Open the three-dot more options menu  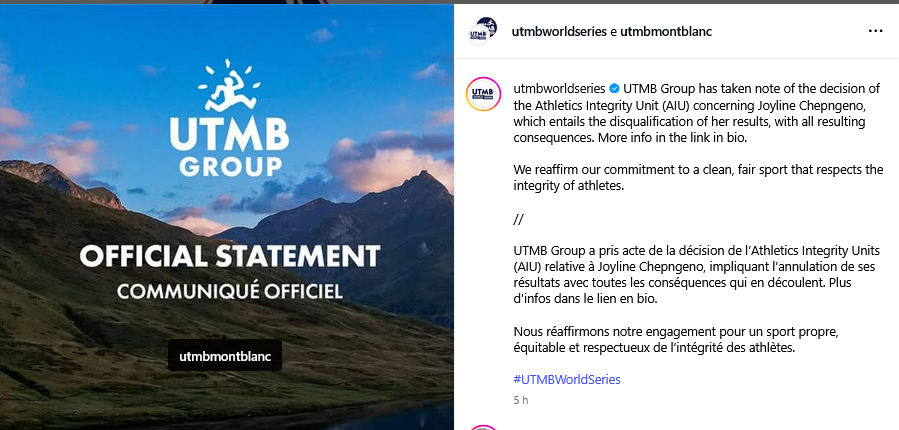[x=875, y=31]
